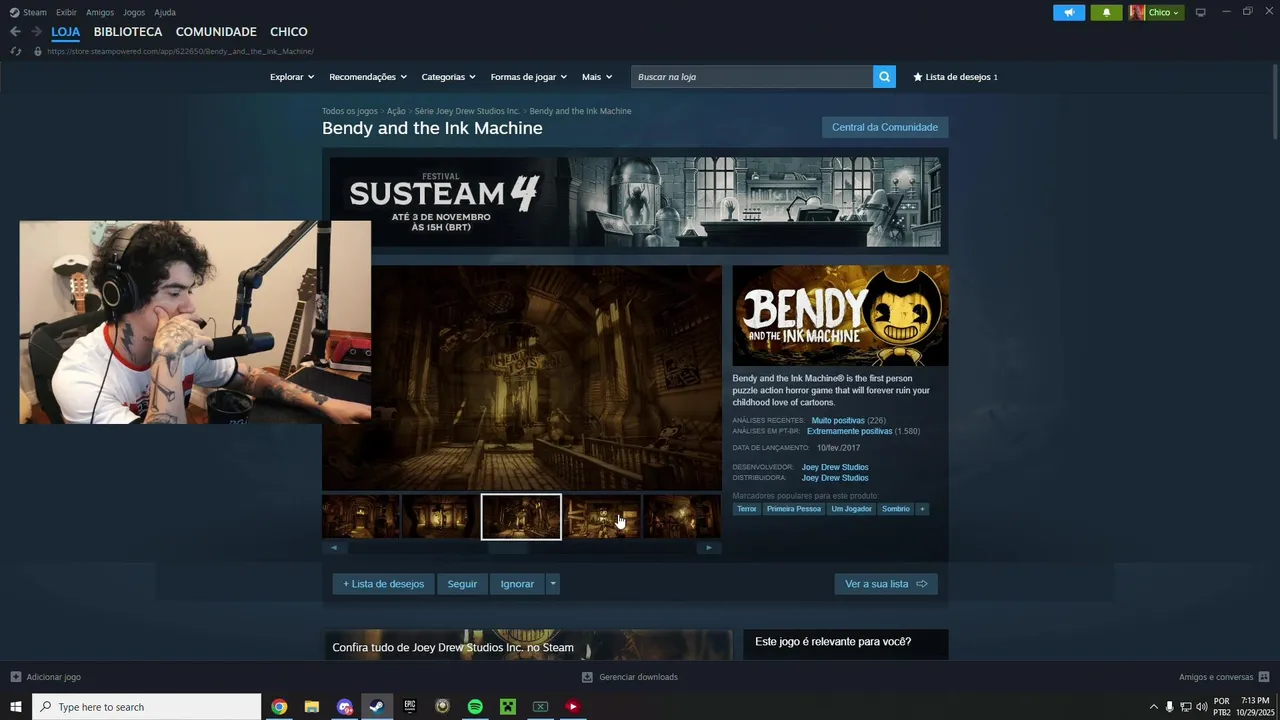Image resolution: width=1280 pixels, height=720 pixels.
Task: Click the SUSTEAM 4 festival banner
Action: tap(635, 201)
